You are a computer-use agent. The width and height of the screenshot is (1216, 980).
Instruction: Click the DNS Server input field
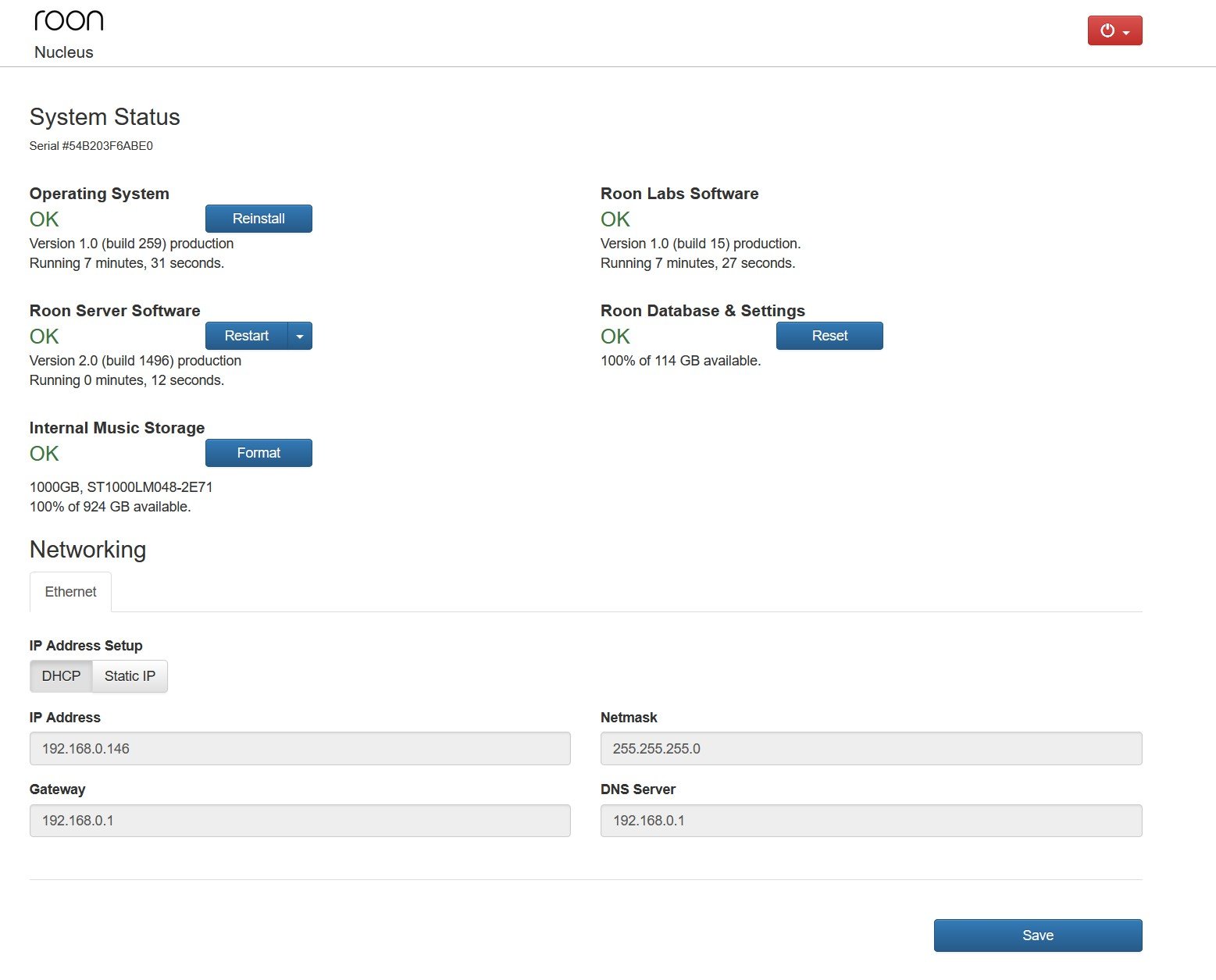(871, 821)
